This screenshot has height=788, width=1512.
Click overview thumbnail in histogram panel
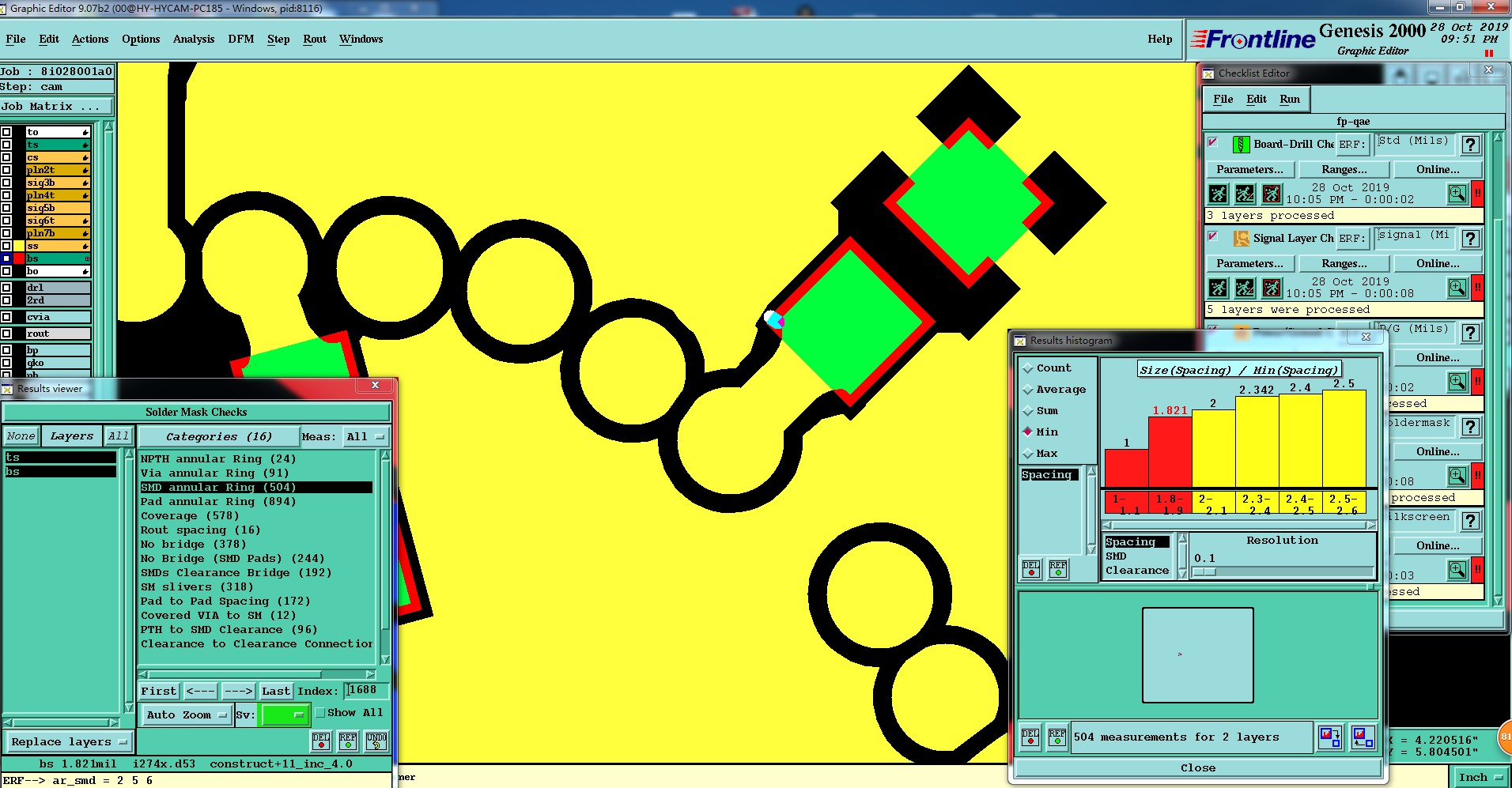[x=1197, y=654]
